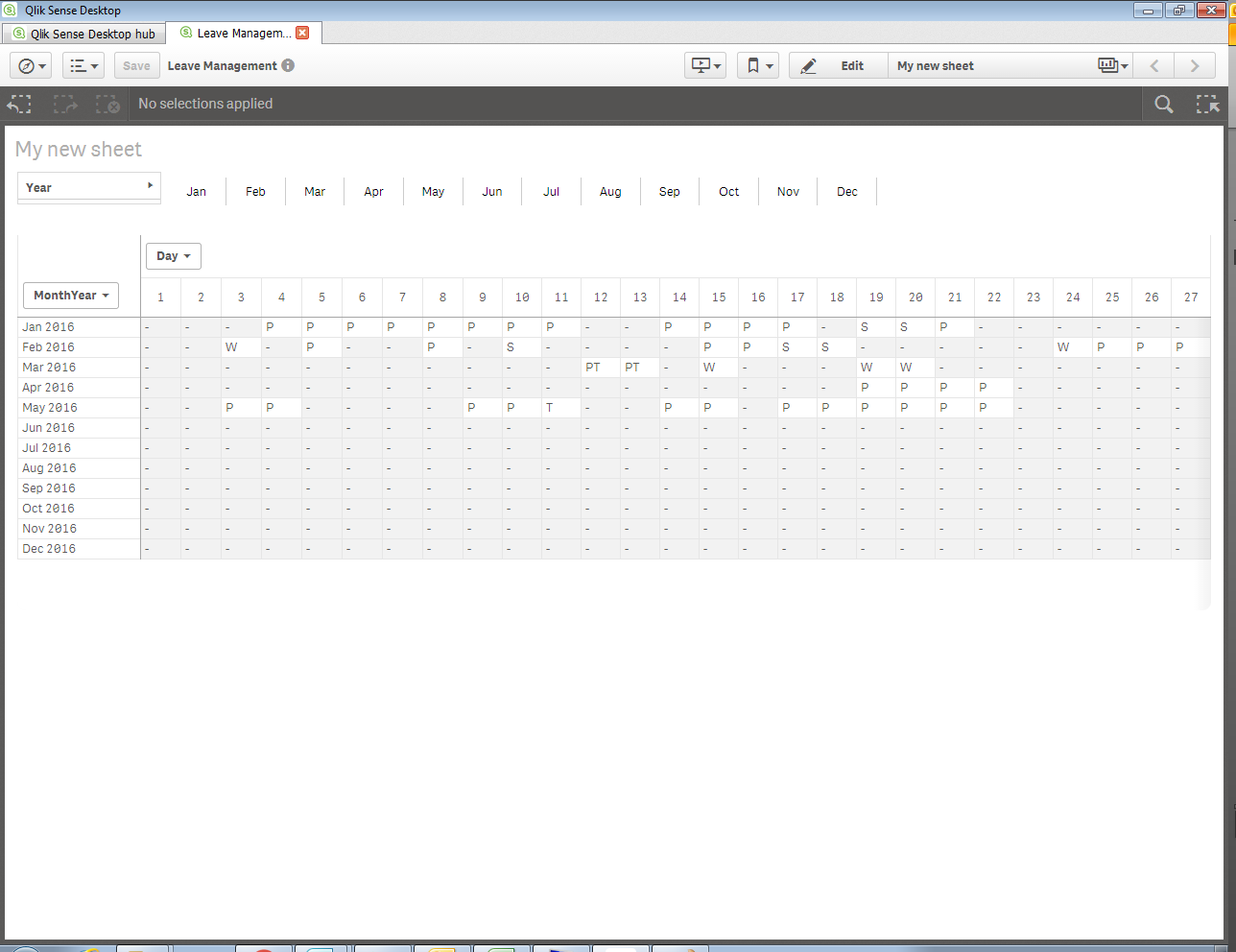Select Jan in the month filter
Viewport: 1236px width, 952px height.
[x=197, y=191]
